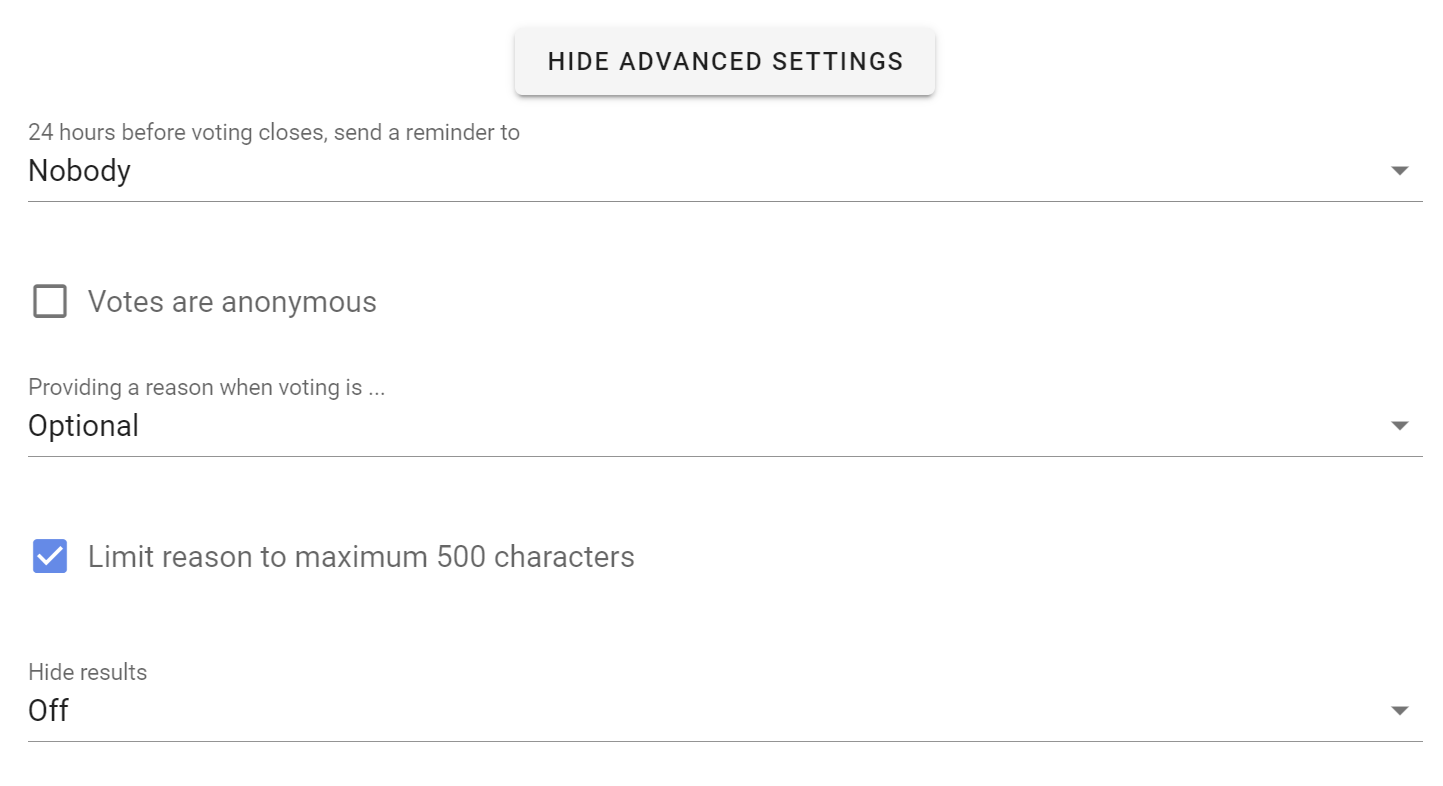The image size is (1443, 786).
Task: Click the 'Limit reason to maximum 500 characters' label
Action: 361,557
